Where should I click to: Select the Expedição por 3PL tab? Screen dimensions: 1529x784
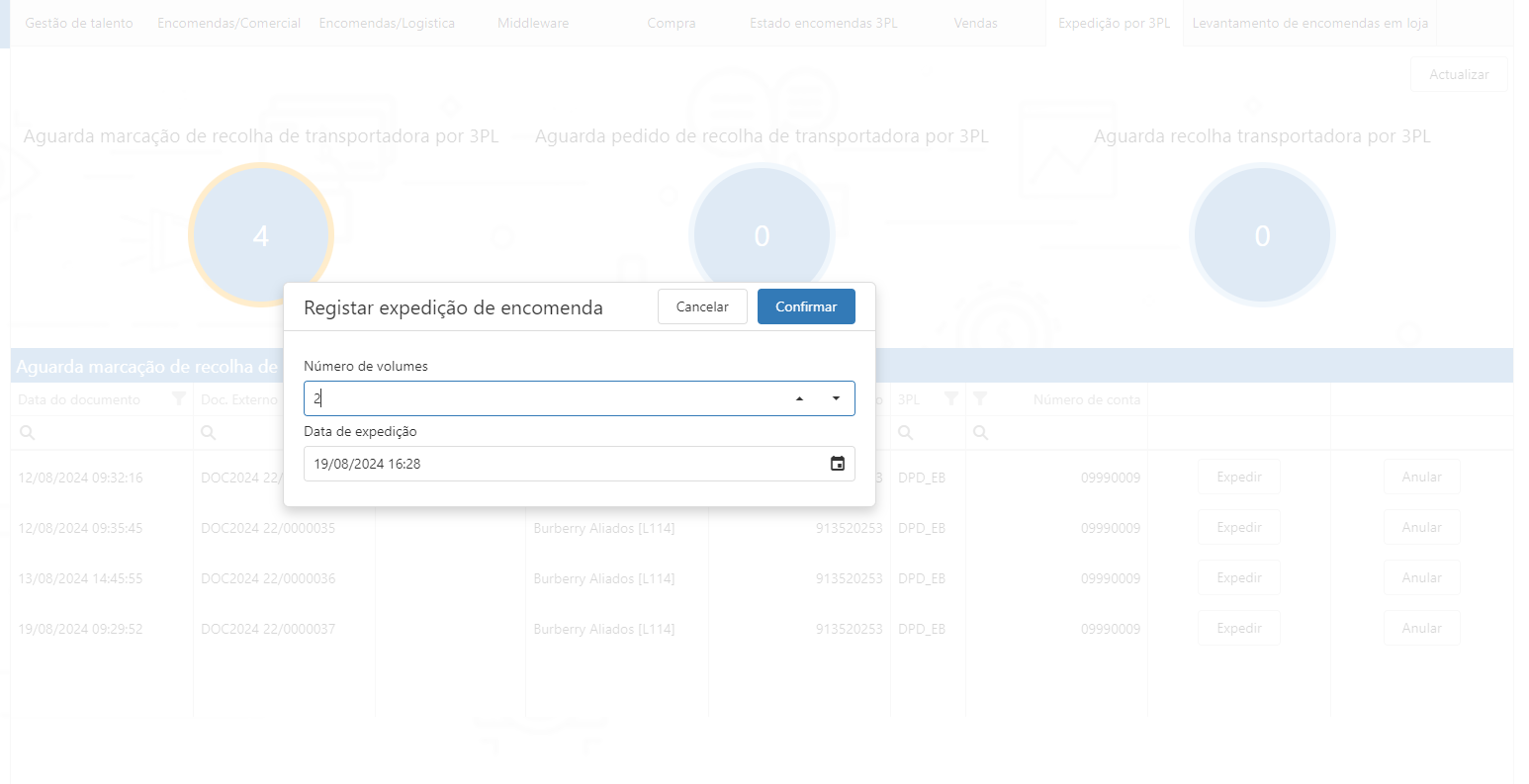(x=1114, y=23)
